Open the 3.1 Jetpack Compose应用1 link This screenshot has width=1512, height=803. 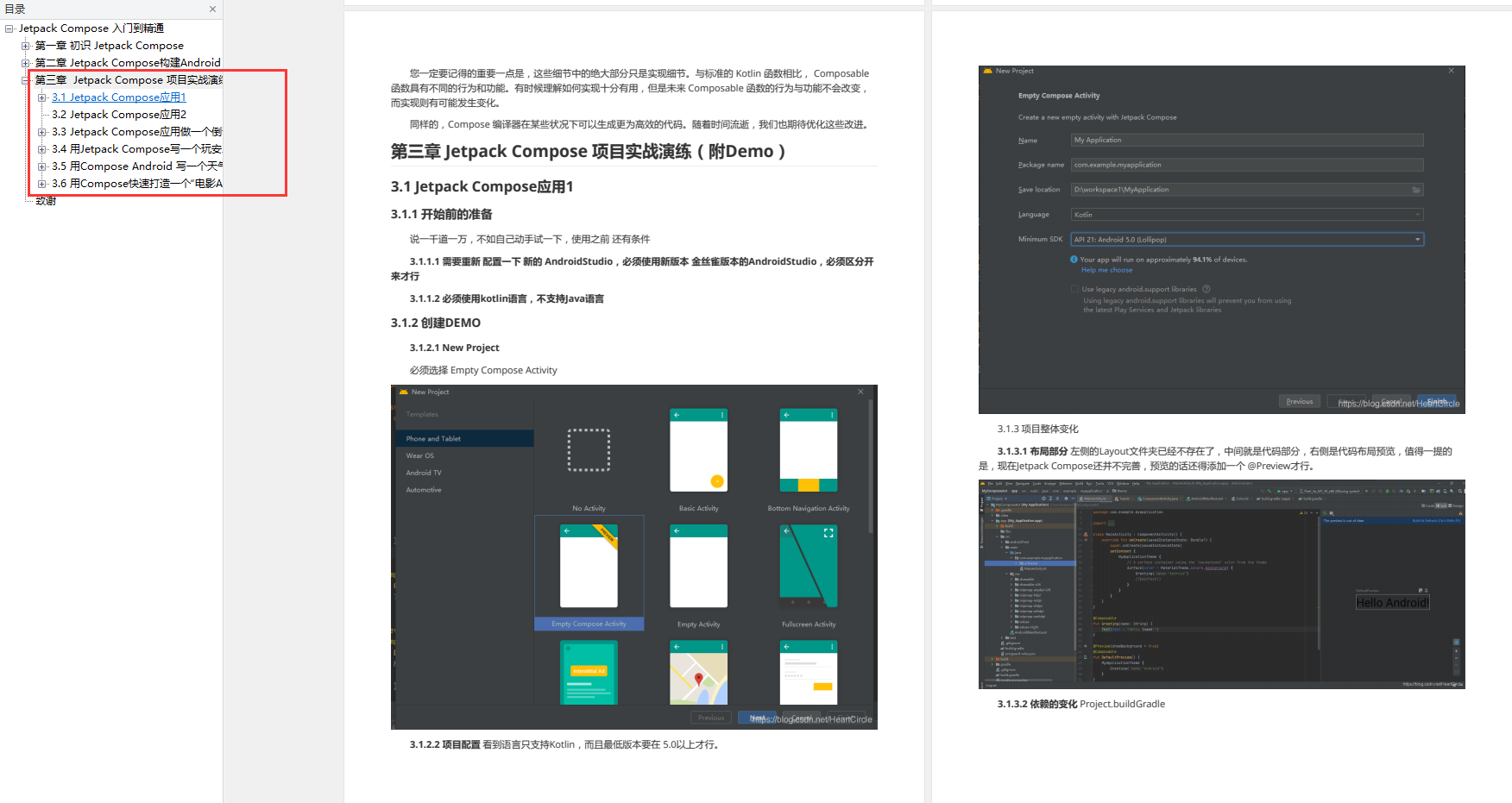coord(119,97)
